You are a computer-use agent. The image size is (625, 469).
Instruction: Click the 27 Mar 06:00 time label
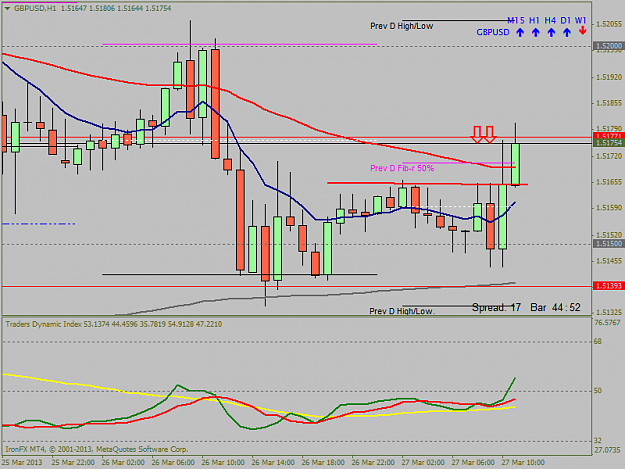tap(473, 462)
